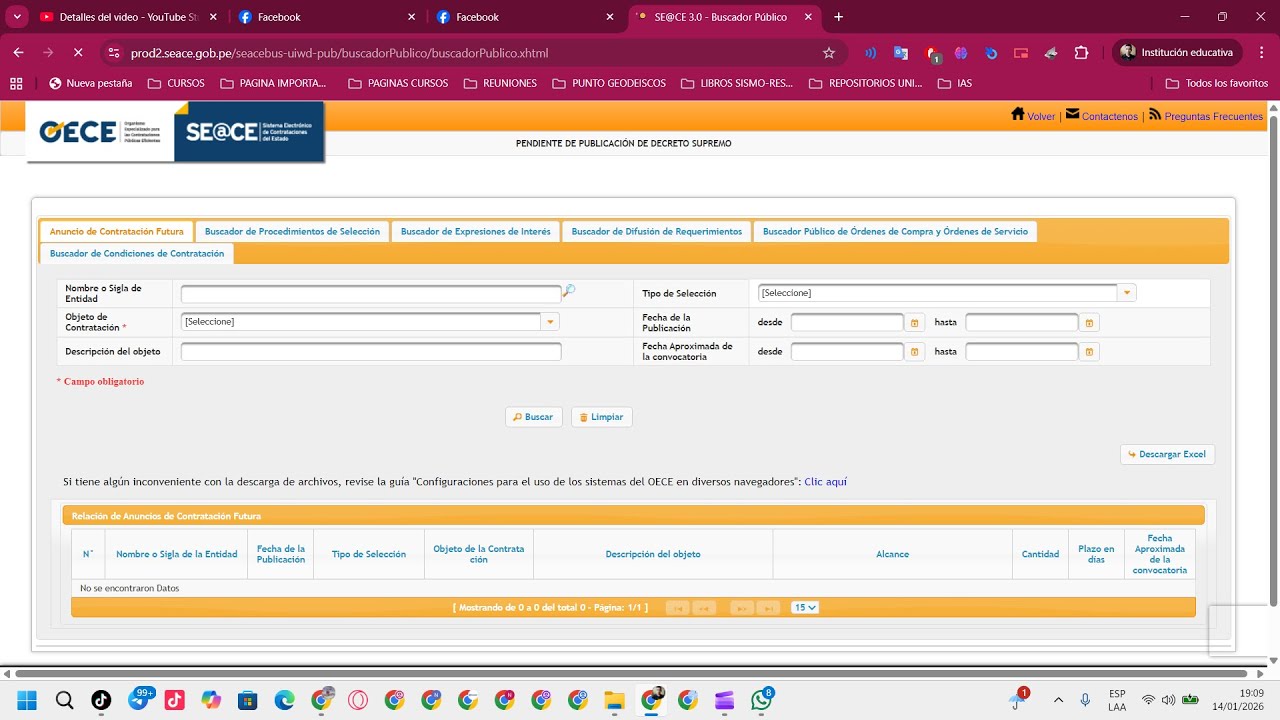1280x720 pixels.
Task: Bookmark this page with the star icon
Action: click(x=828, y=53)
